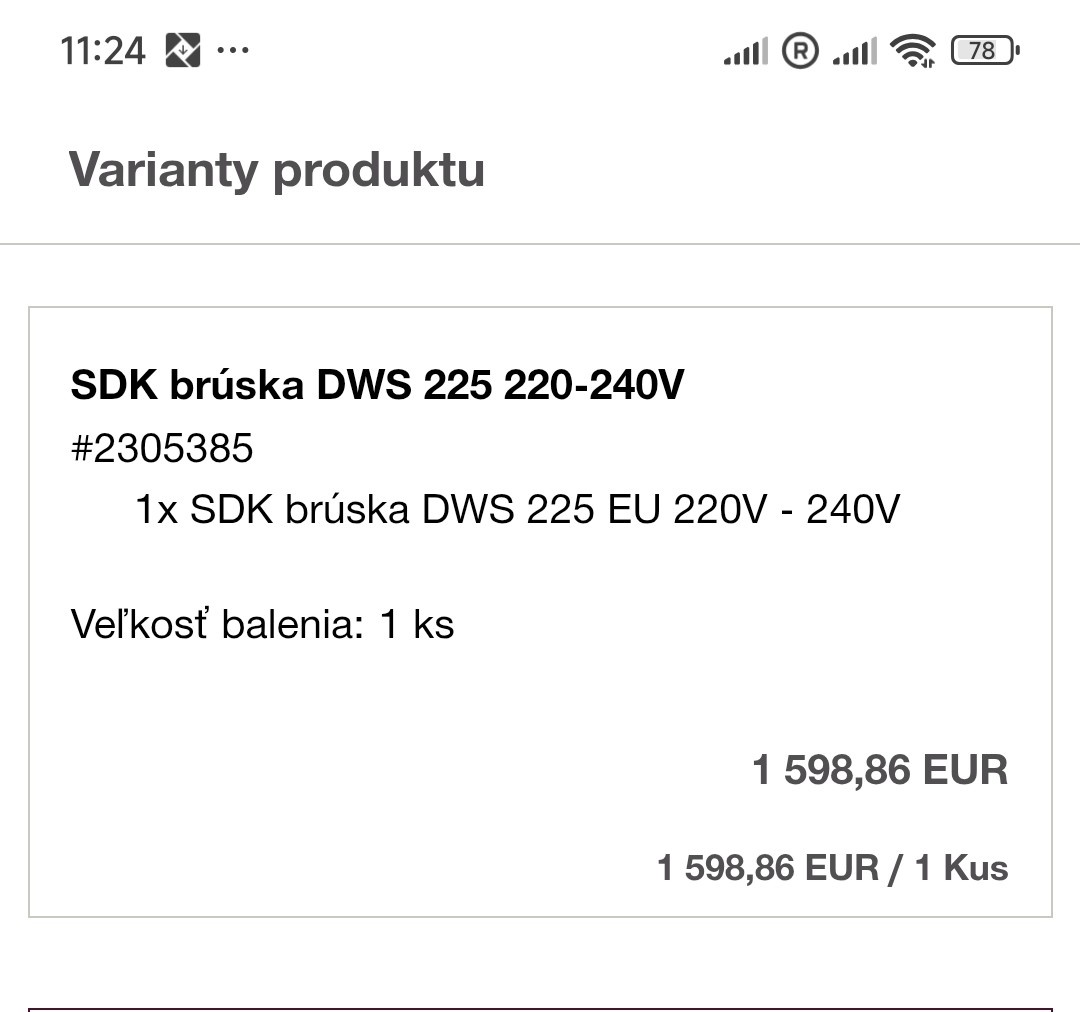Tap the product number #2305385
The width and height of the screenshot is (1080, 1012).
click(x=162, y=449)
